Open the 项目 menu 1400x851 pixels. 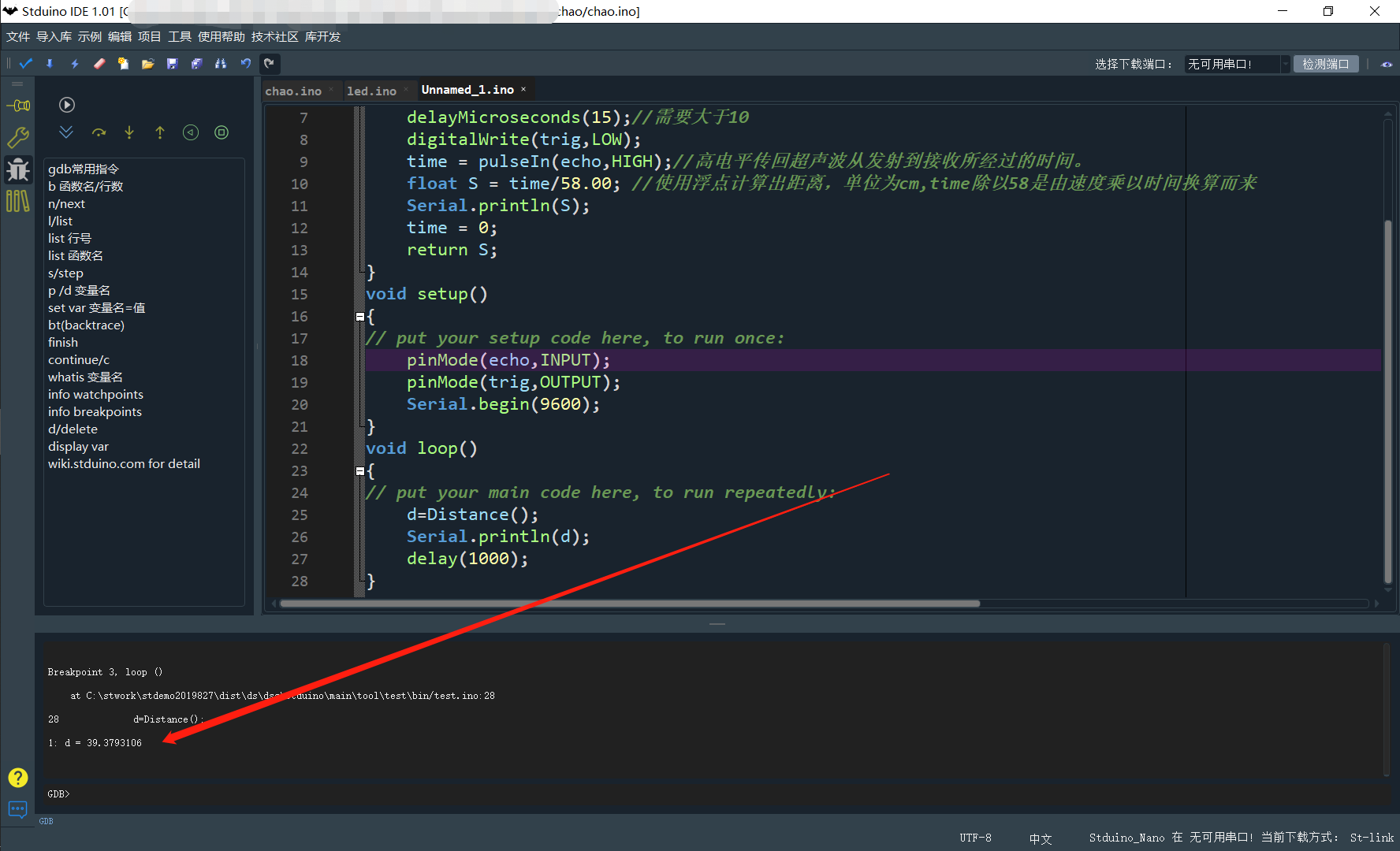tap(150, 37)
